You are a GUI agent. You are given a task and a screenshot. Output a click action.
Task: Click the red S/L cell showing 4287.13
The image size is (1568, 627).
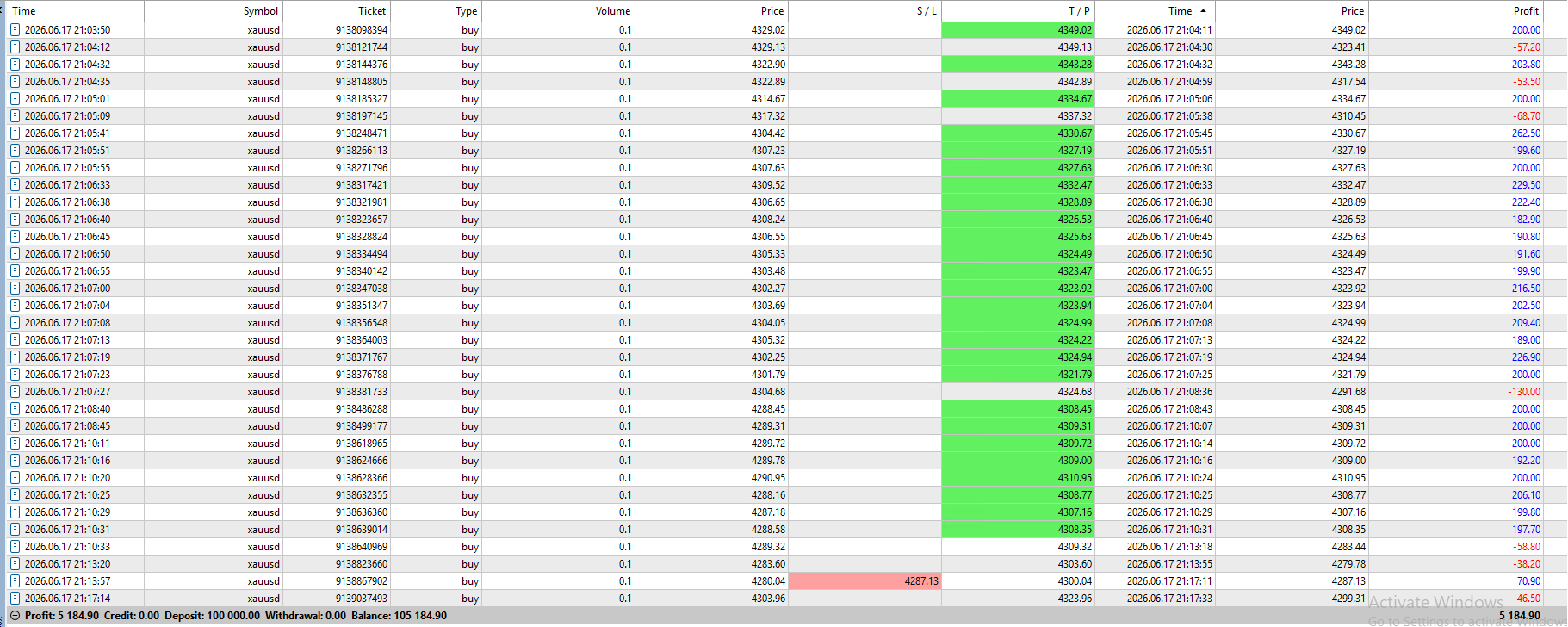(x=865, y=581)
